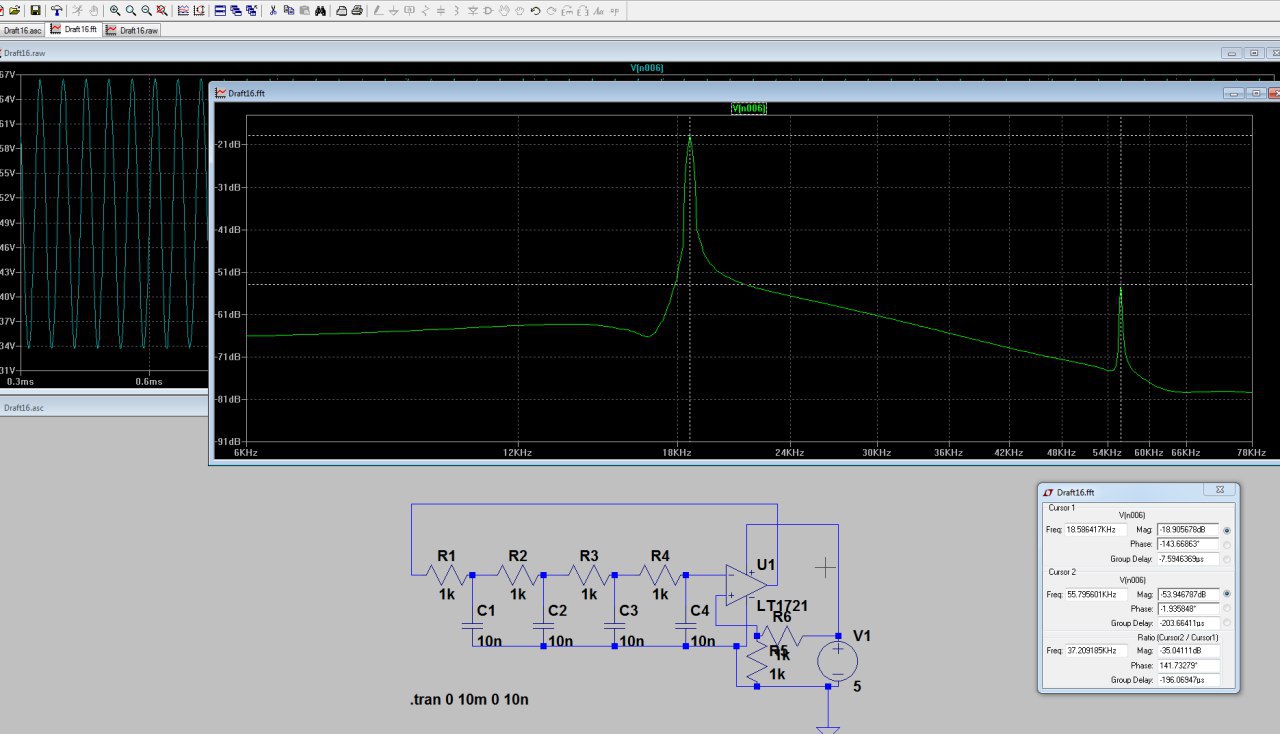Click the V(n006) trace label in the Draft16.raw window
The height and width of the screenshot is (734, 1280).
tap(647, 67)
